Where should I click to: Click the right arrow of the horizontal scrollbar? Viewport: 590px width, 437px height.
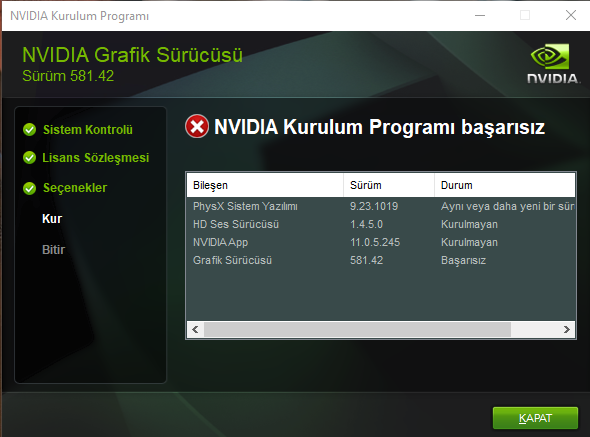coord(567,329)
